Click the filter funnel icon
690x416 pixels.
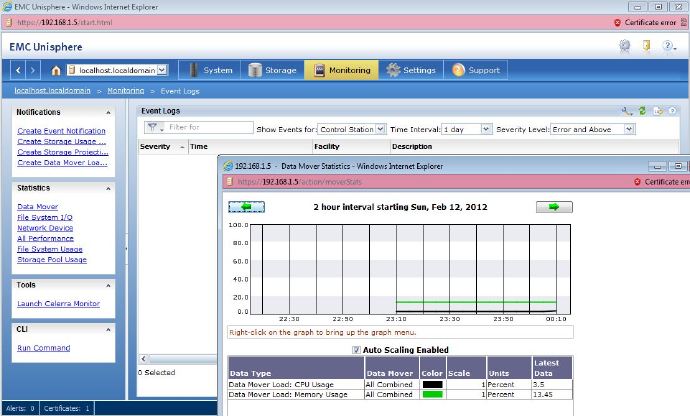pos(152,127)
